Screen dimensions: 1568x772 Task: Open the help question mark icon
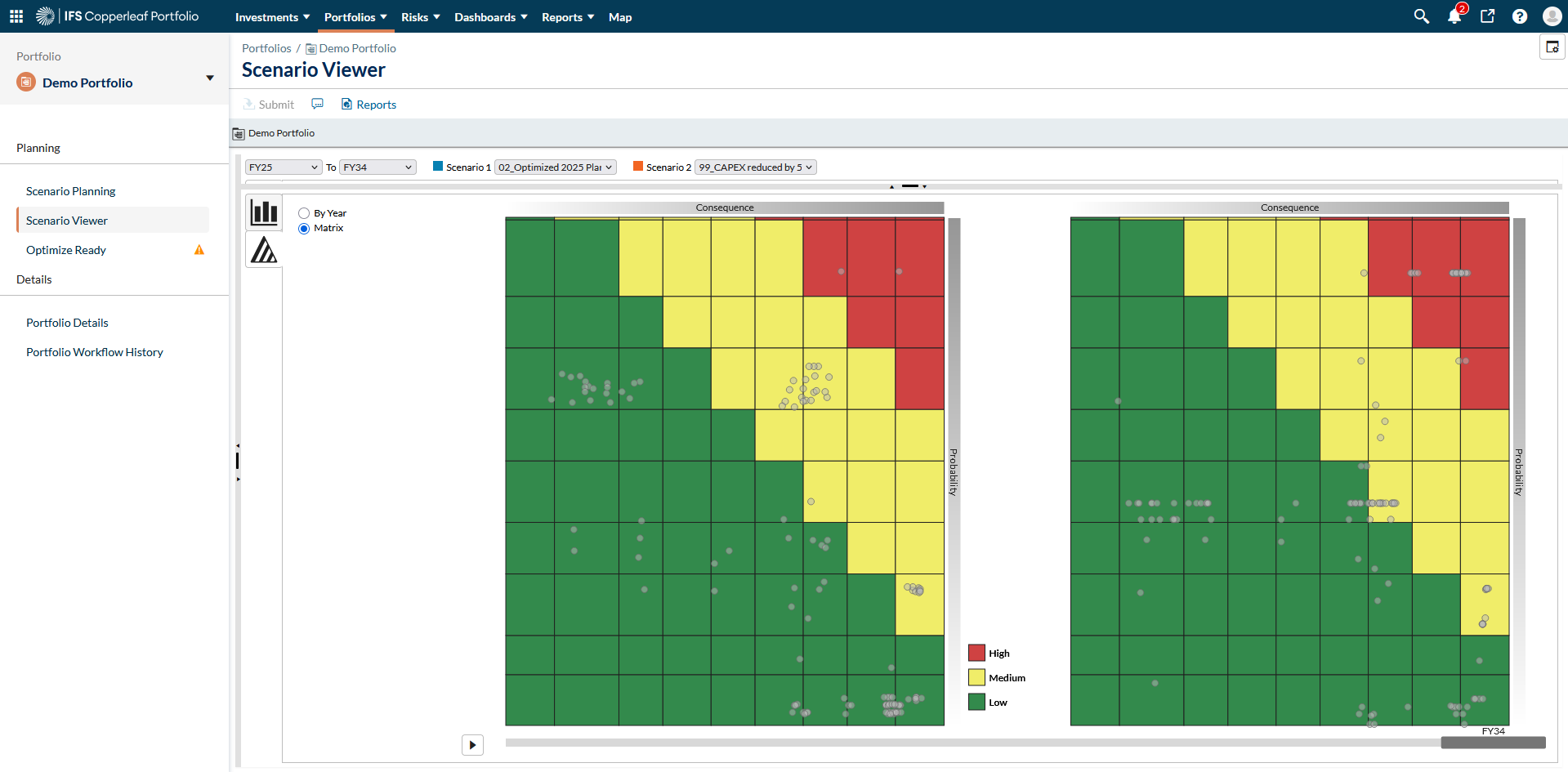[x=1520, y=16]
